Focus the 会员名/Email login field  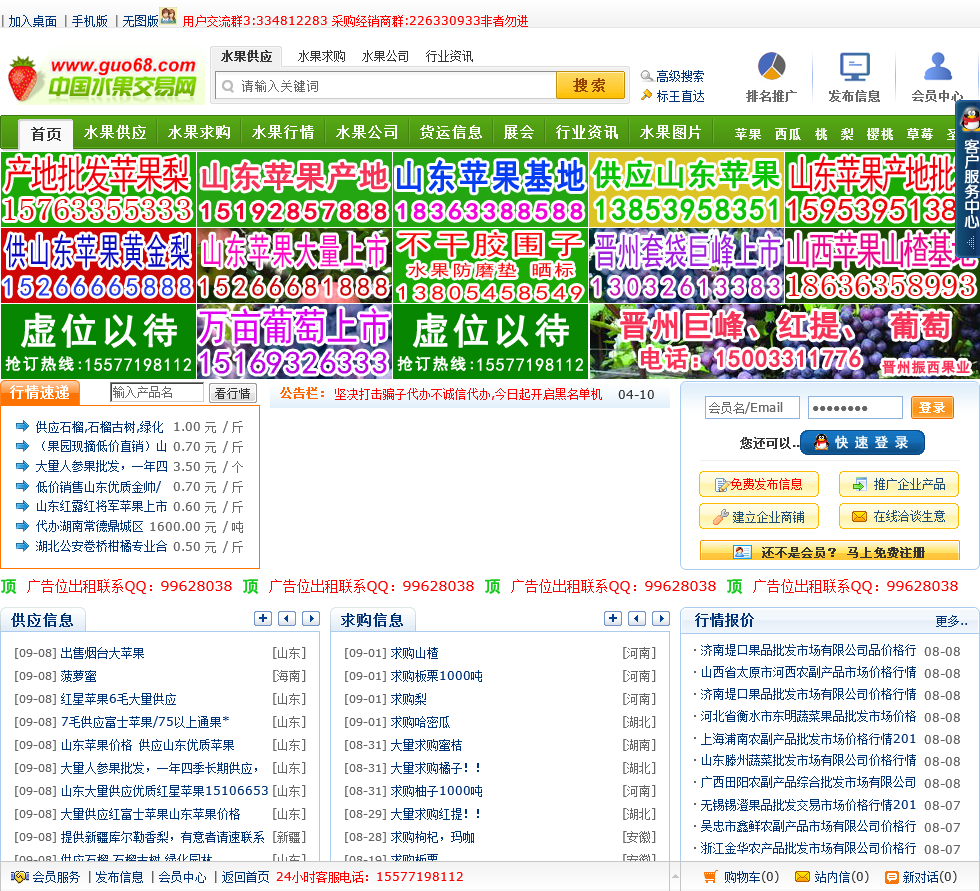752,407
